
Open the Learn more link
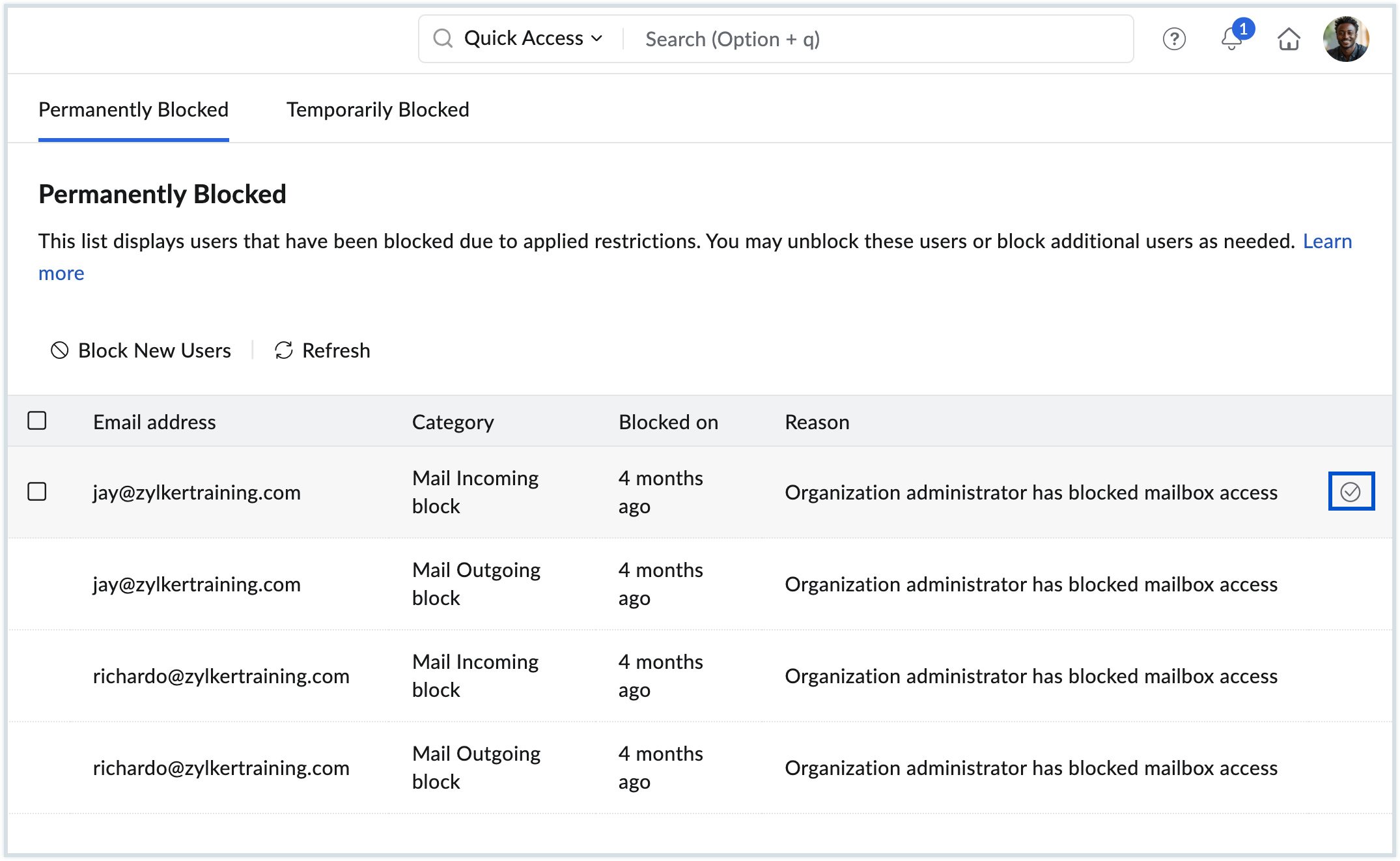(x=1327, y=241)
